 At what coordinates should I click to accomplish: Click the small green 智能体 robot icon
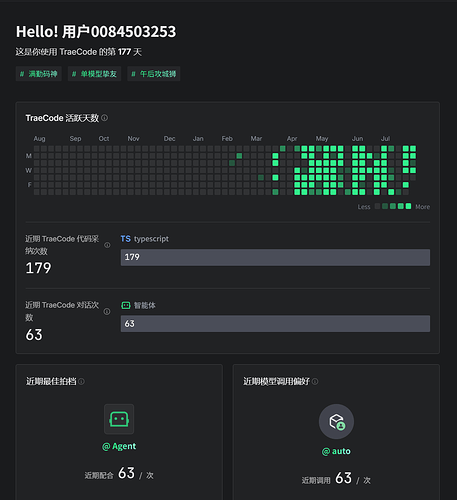pyautogui.click(x=126, y=305)
